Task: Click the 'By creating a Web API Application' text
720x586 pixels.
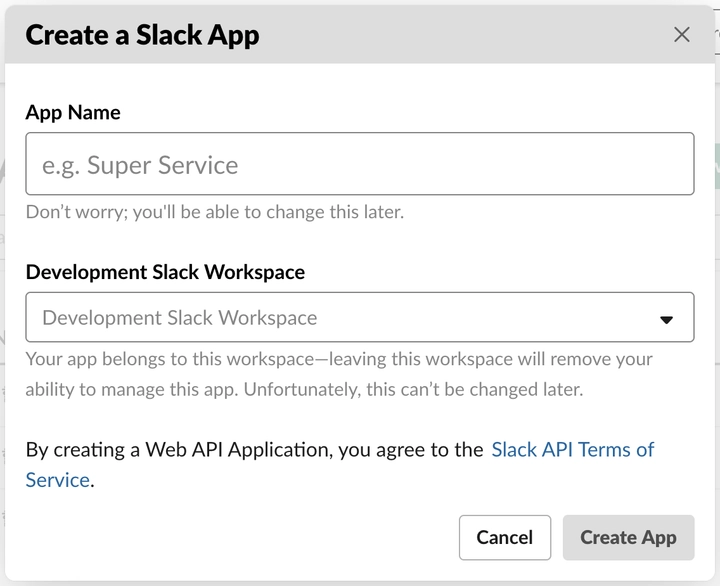Action: (x=254, y=450)
